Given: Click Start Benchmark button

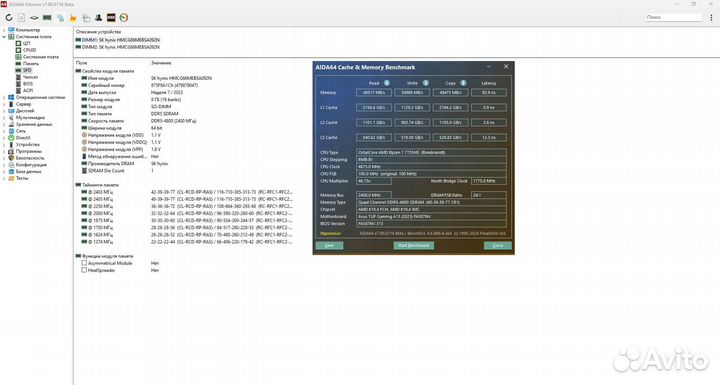Looking at the screenshot, I should pos(413,245).
